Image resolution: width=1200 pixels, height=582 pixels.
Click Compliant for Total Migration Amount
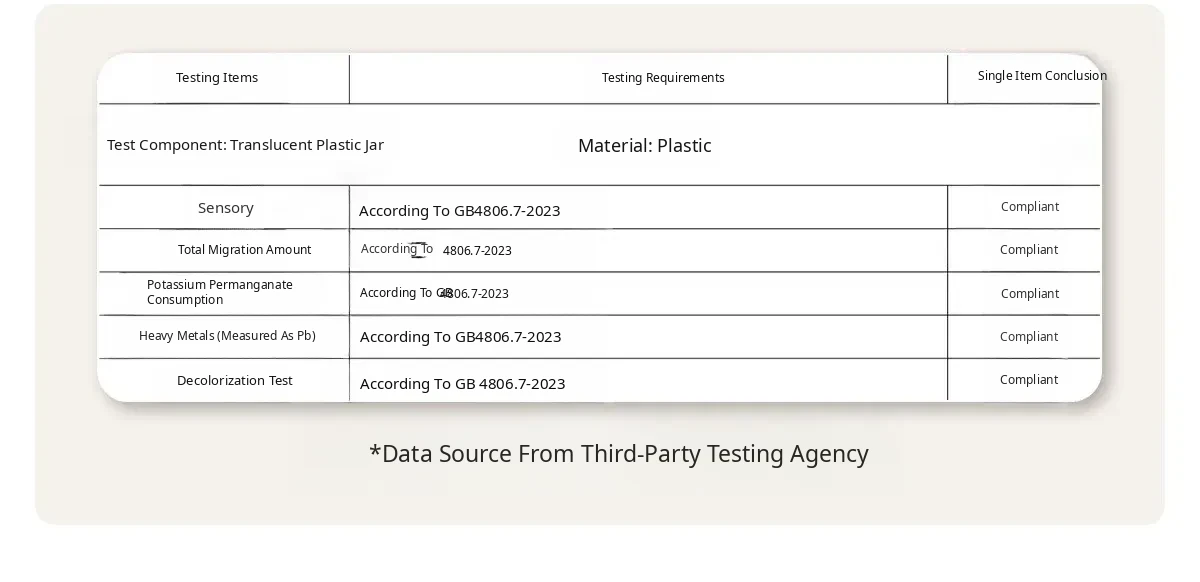click(x=1029, y=250)
